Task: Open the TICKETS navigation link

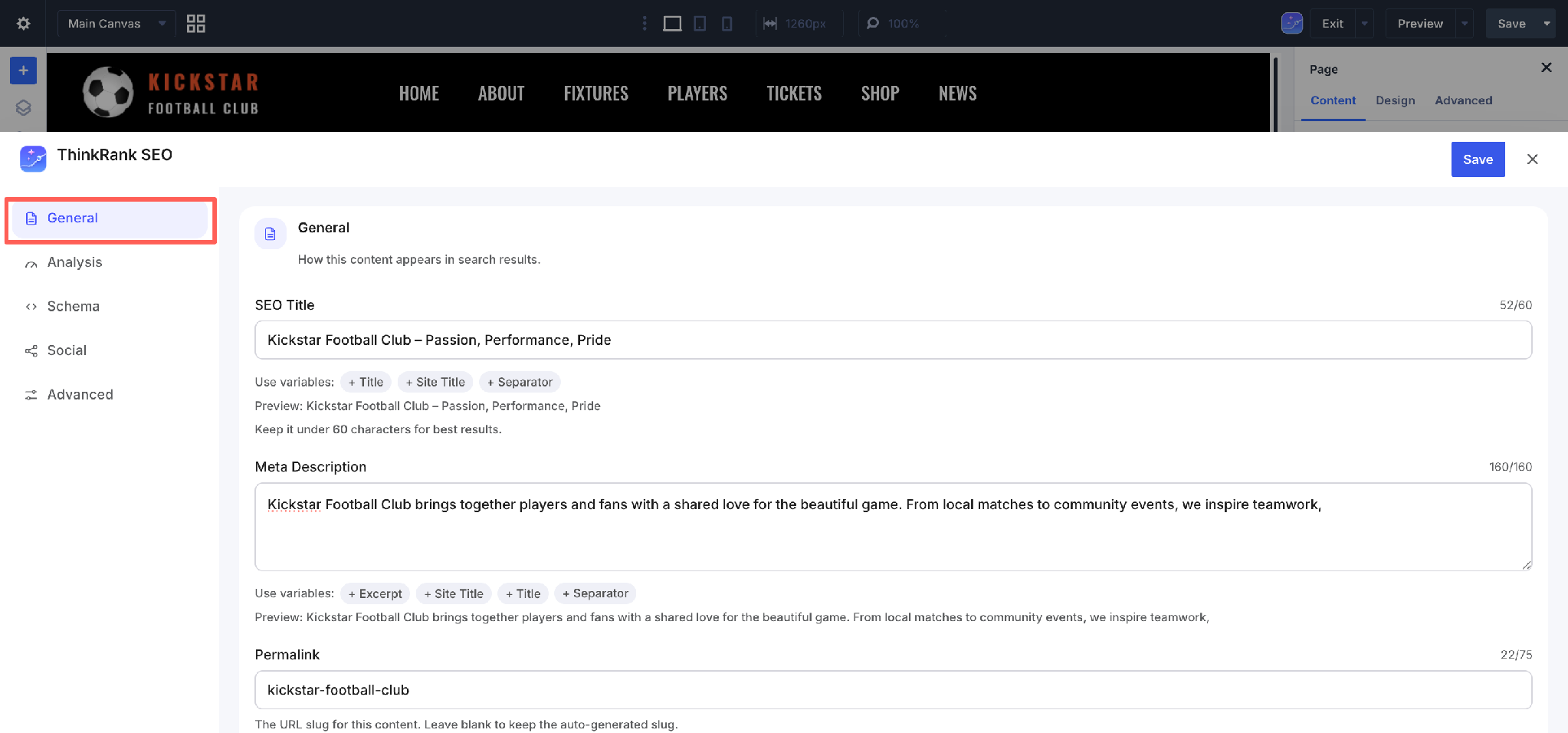Action: [794, 94]
